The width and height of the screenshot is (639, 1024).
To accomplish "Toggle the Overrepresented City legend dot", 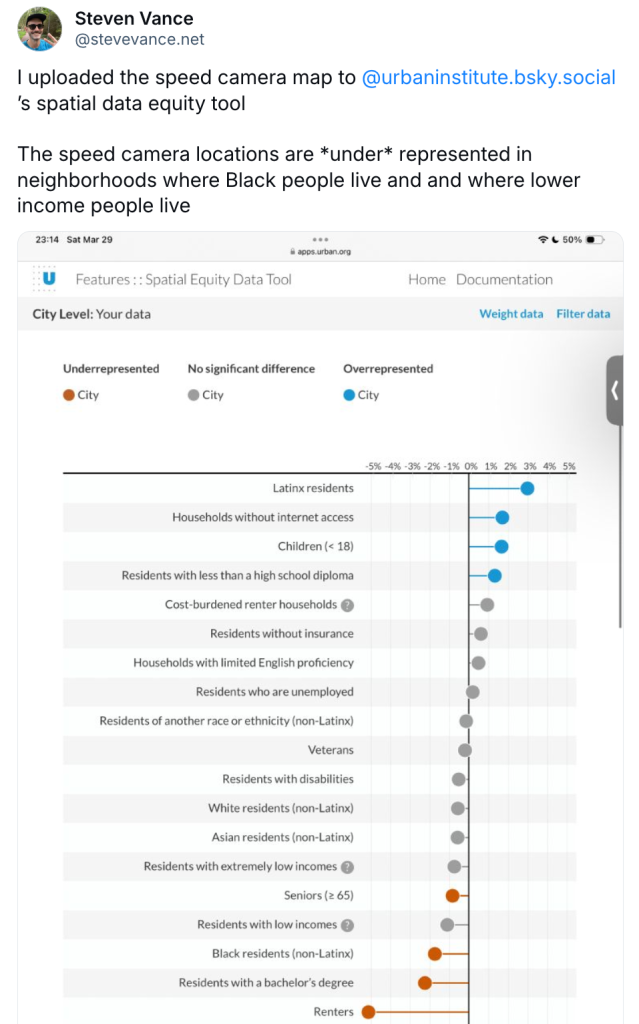I will tap(349, 395).
